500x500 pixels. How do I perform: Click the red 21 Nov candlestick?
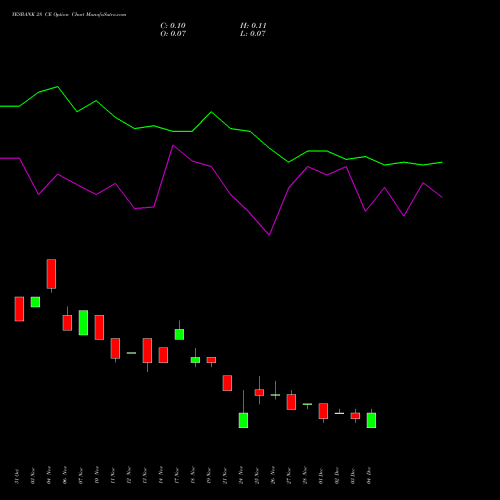click(227, 383)
